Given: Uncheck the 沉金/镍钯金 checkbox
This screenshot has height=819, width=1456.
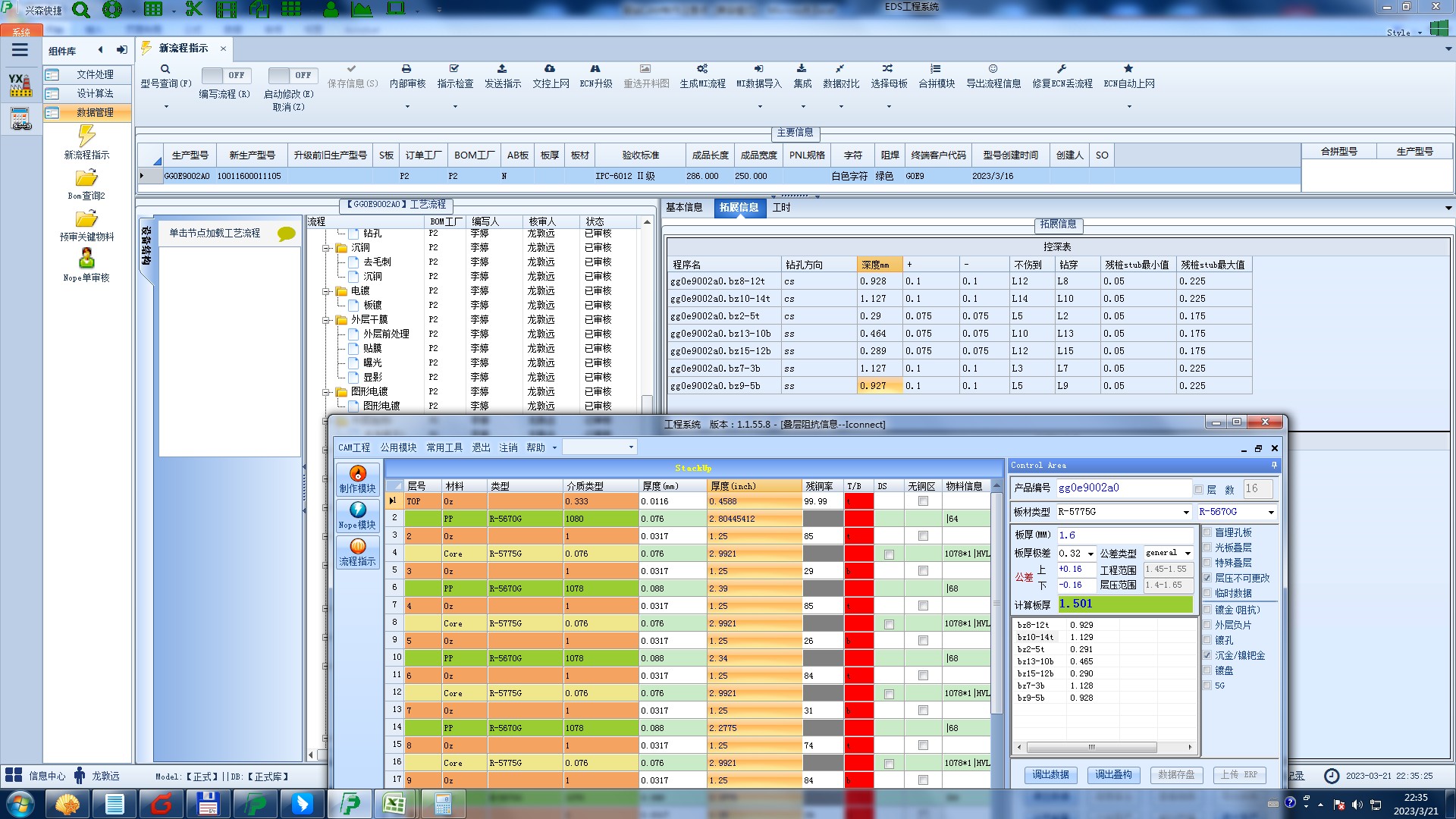Looking at the screenshot, I should (x=1207, y=655).
